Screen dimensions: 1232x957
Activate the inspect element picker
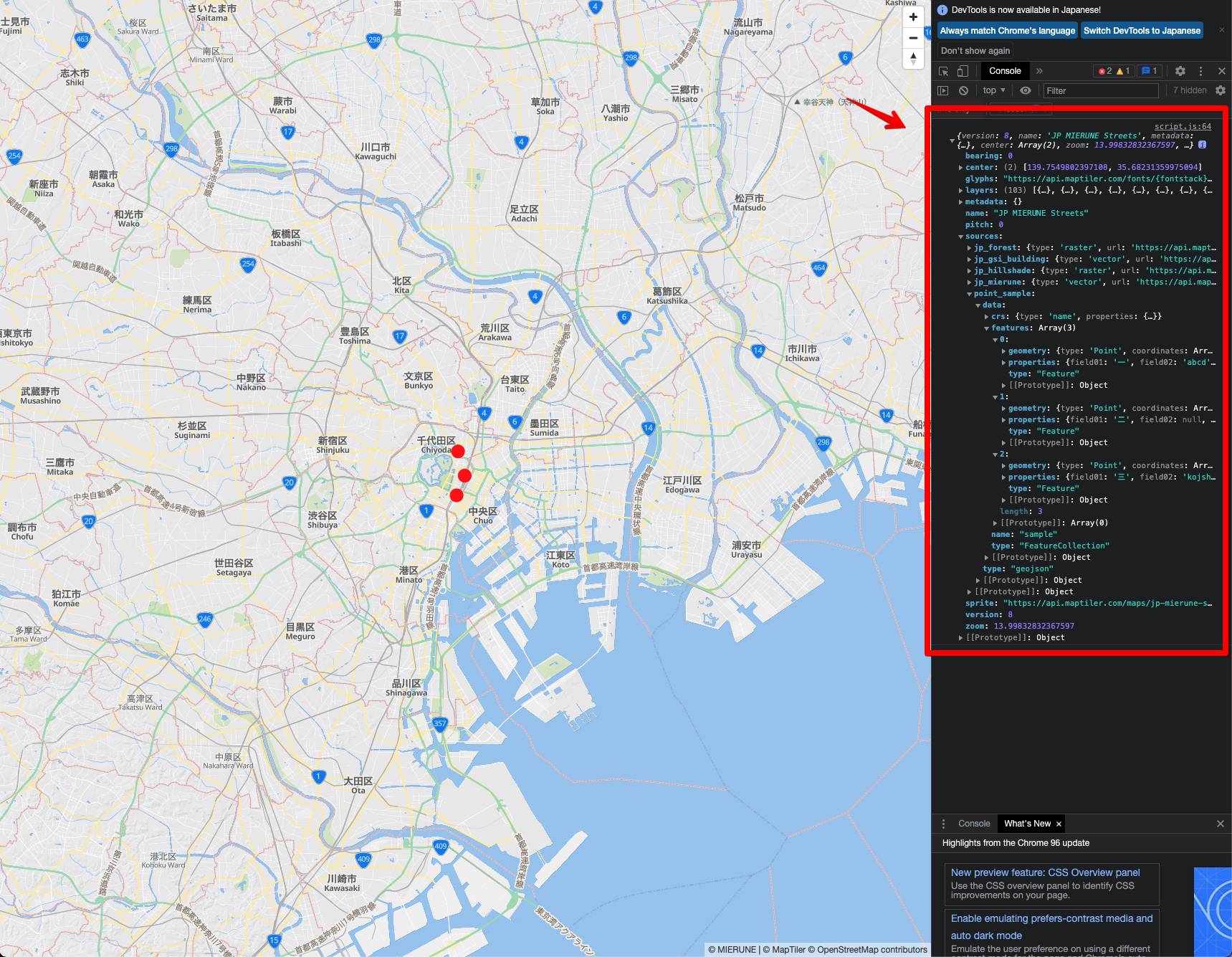point(943,71)
